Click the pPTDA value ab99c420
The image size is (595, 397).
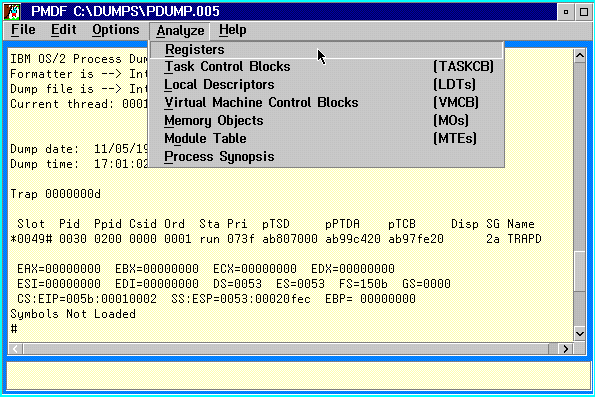[x=353, y=239]
